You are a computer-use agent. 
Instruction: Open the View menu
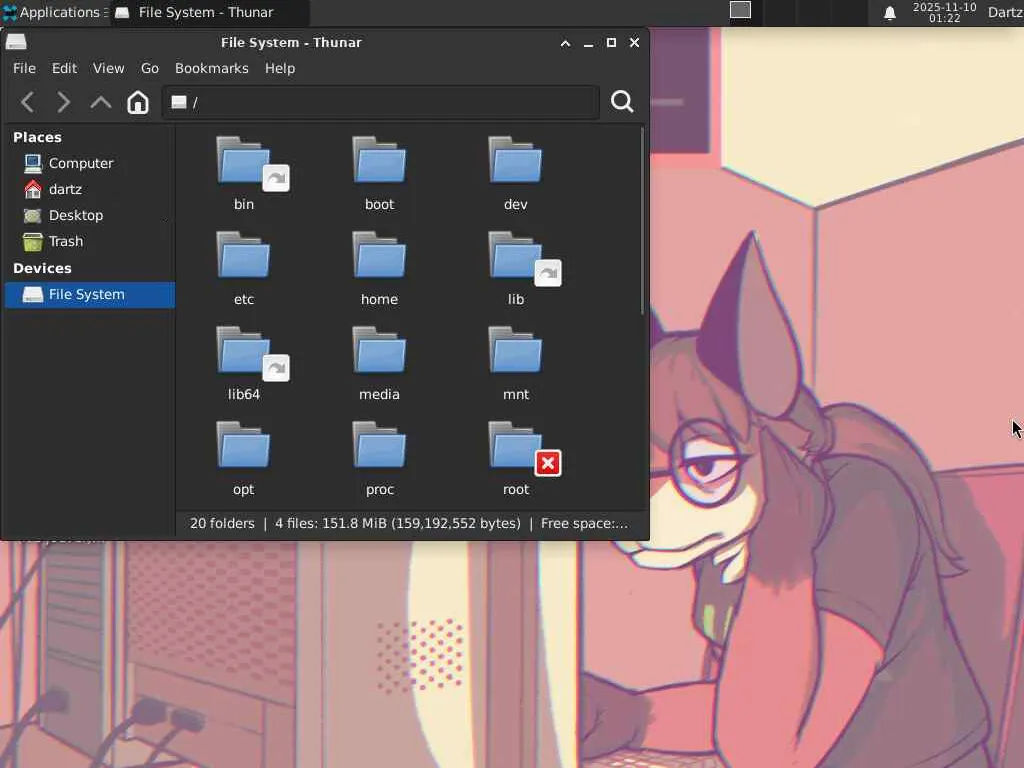(108, 69)
